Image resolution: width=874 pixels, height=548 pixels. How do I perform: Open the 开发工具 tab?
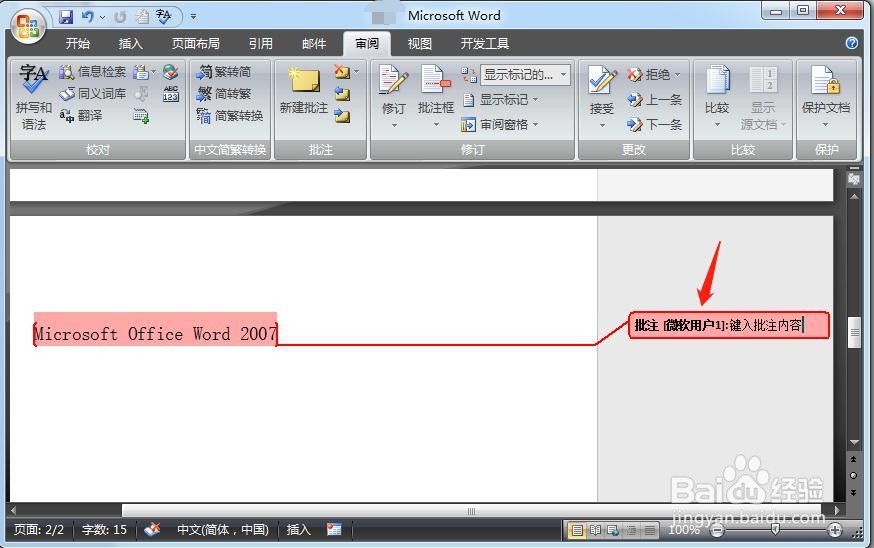(x=484, y=43)
